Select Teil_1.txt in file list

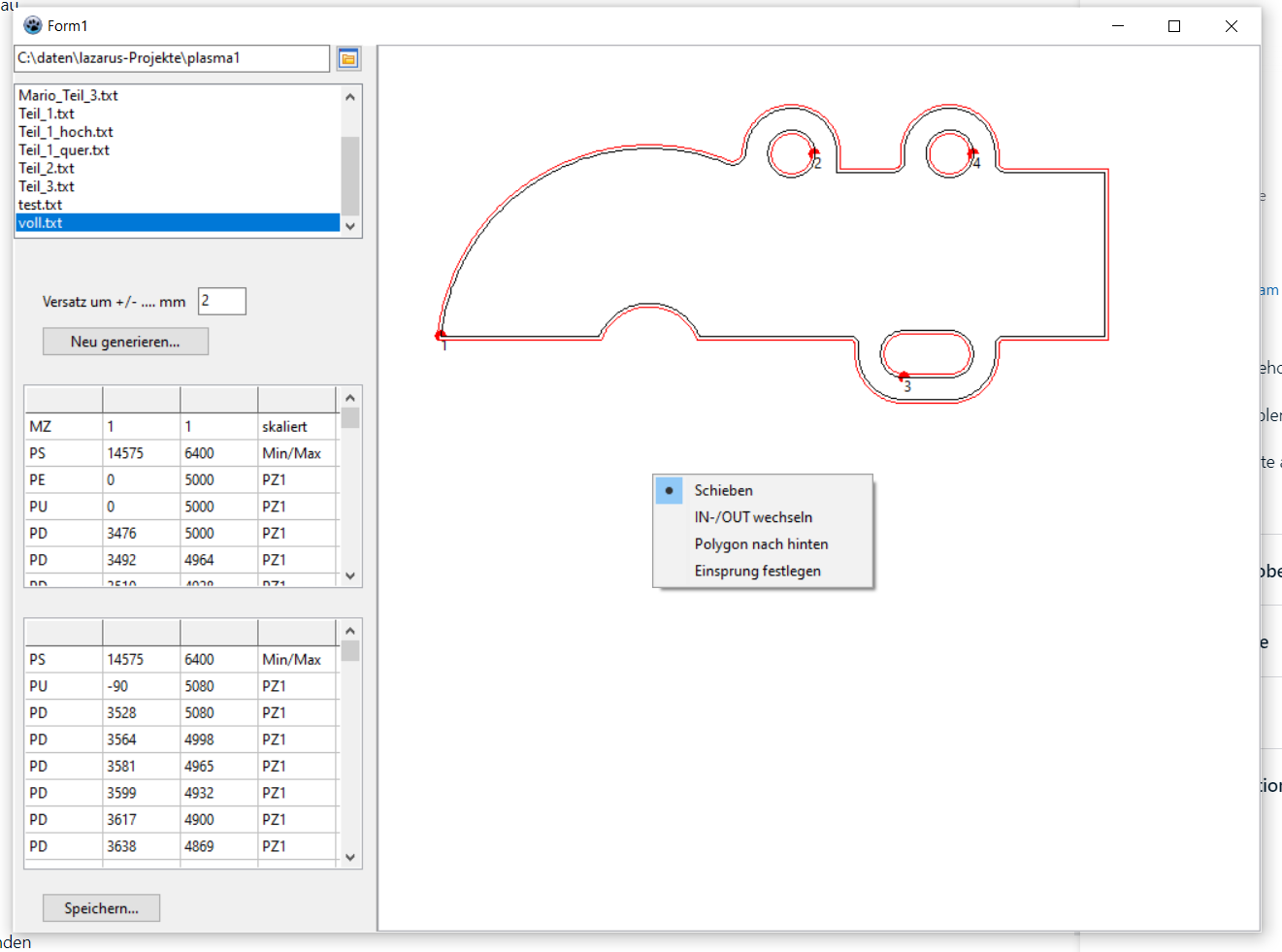(178, 114)
